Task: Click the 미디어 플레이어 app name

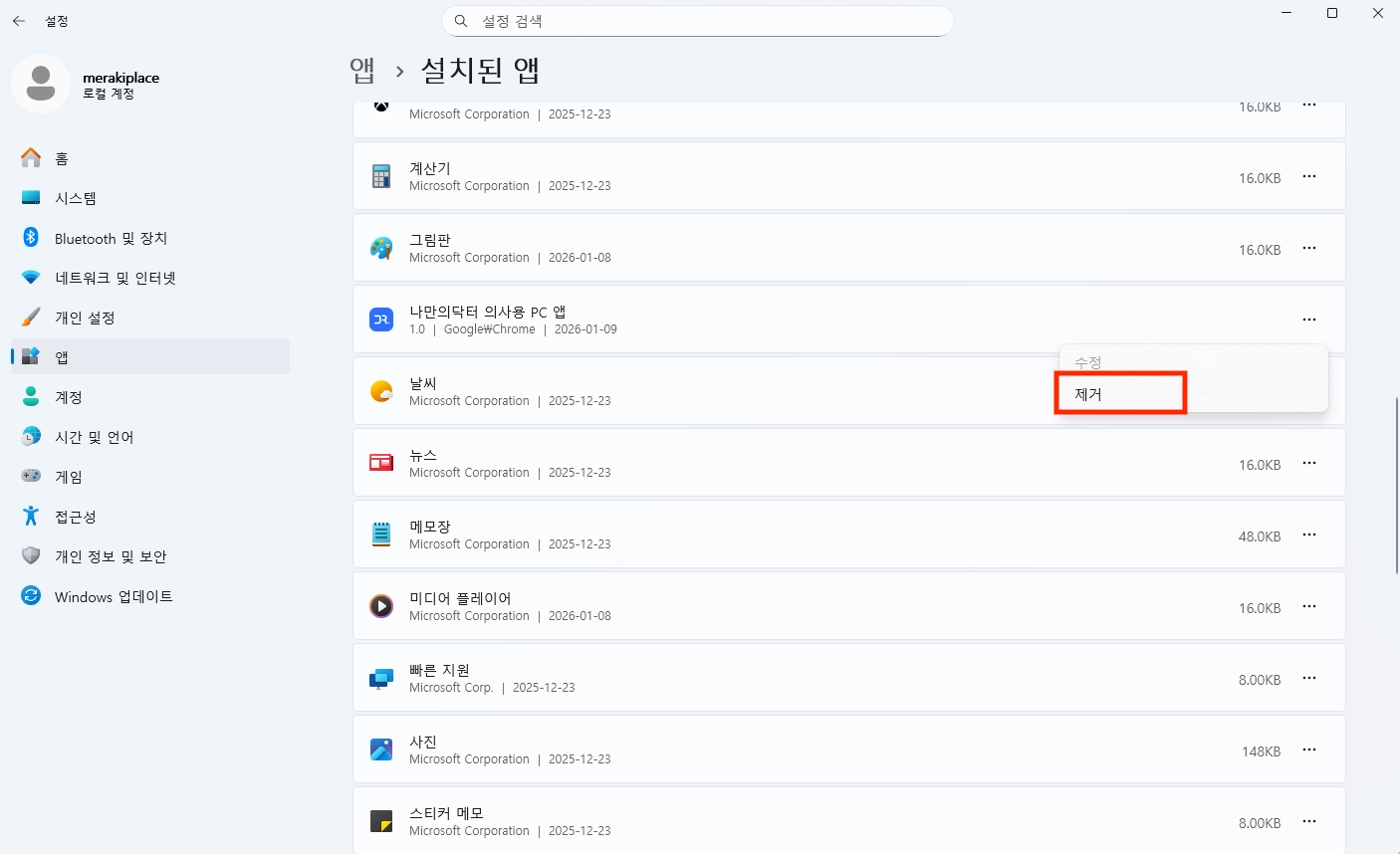Action: tap(460, 598)
